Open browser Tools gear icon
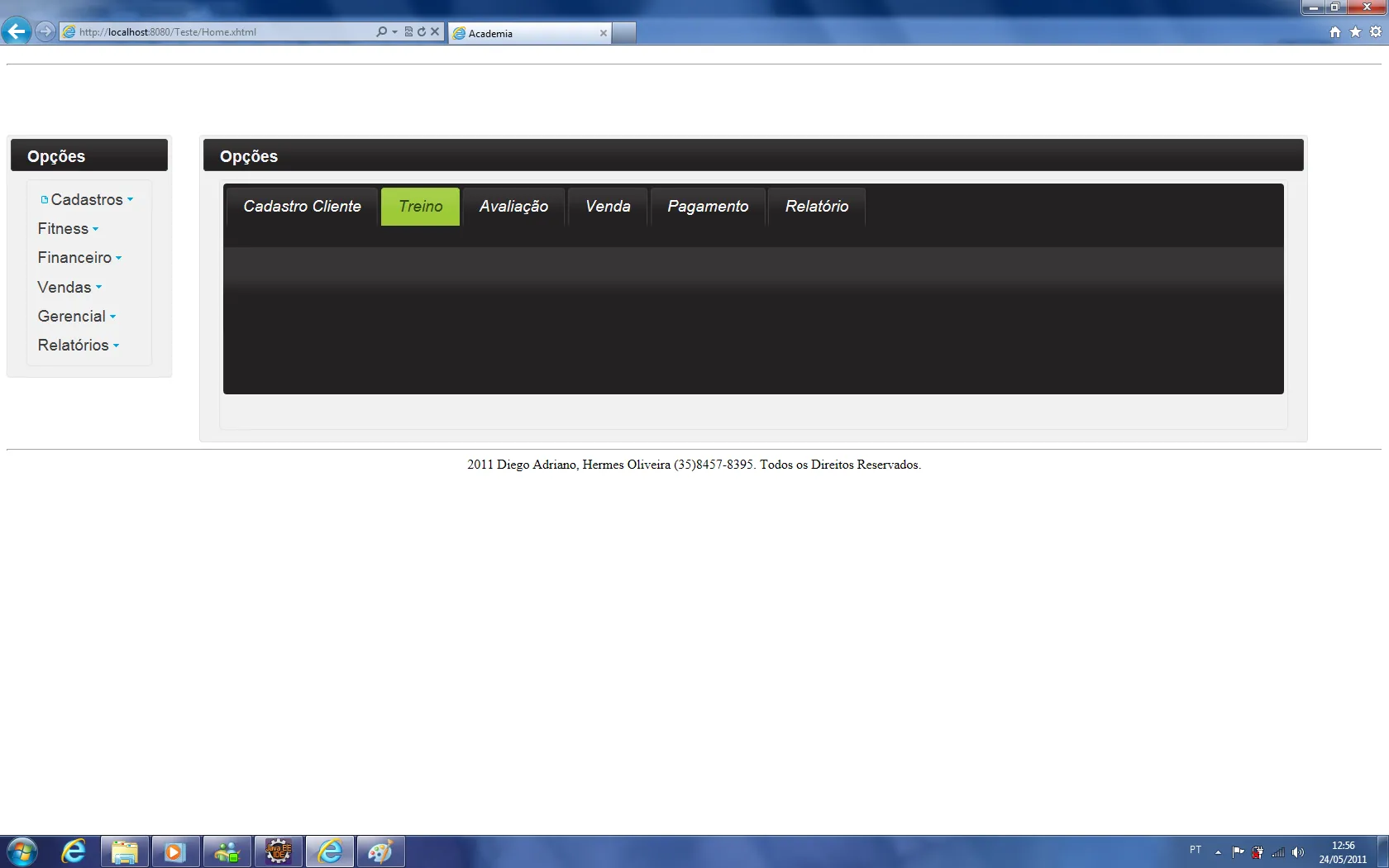Screen dimensions: 1389x868 [1376, 31]
